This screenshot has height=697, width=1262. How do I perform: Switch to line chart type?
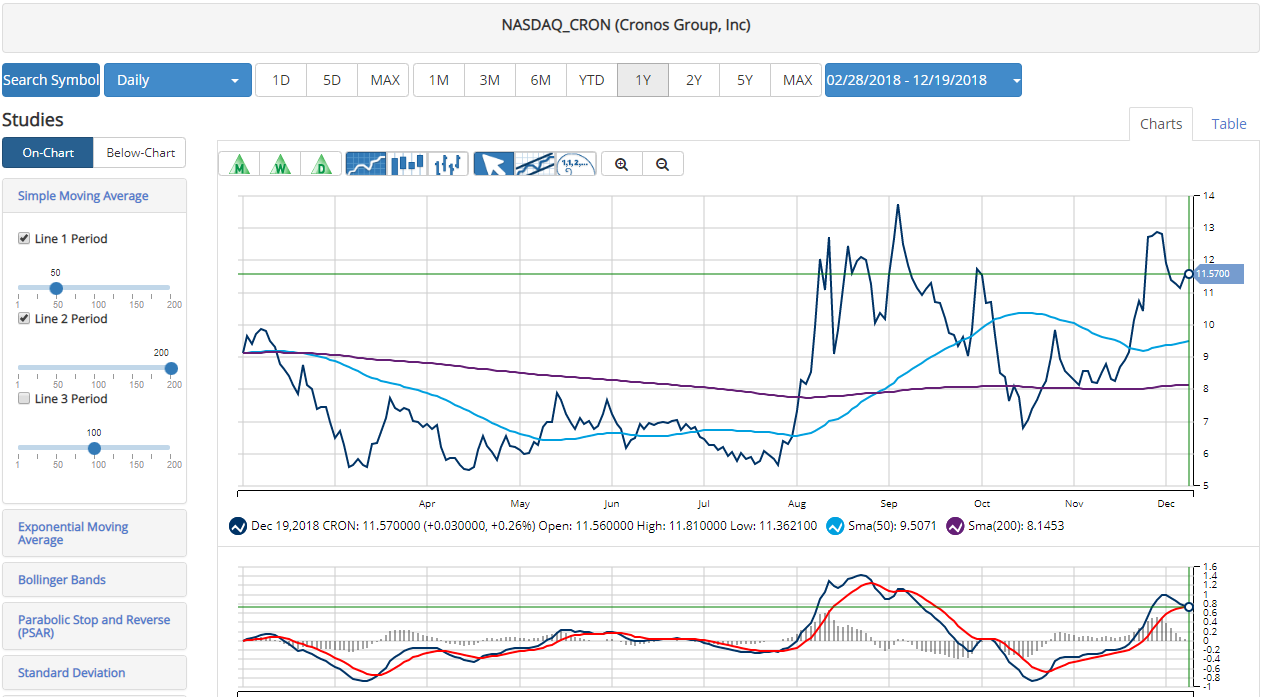coord(366,164)
